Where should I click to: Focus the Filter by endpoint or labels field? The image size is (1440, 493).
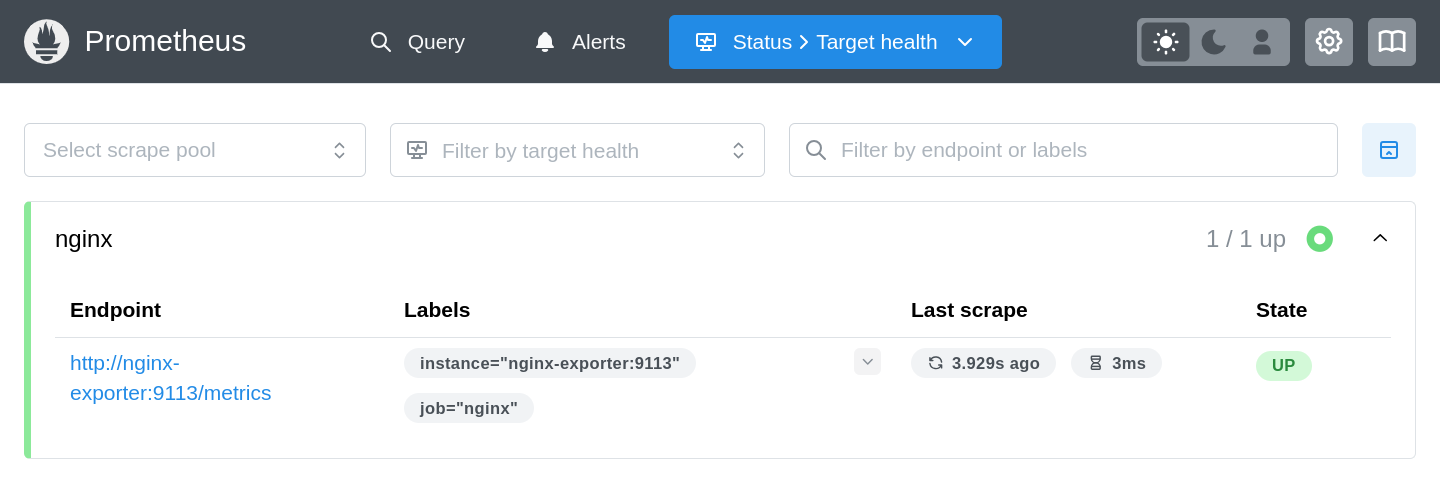[1080, 150]
